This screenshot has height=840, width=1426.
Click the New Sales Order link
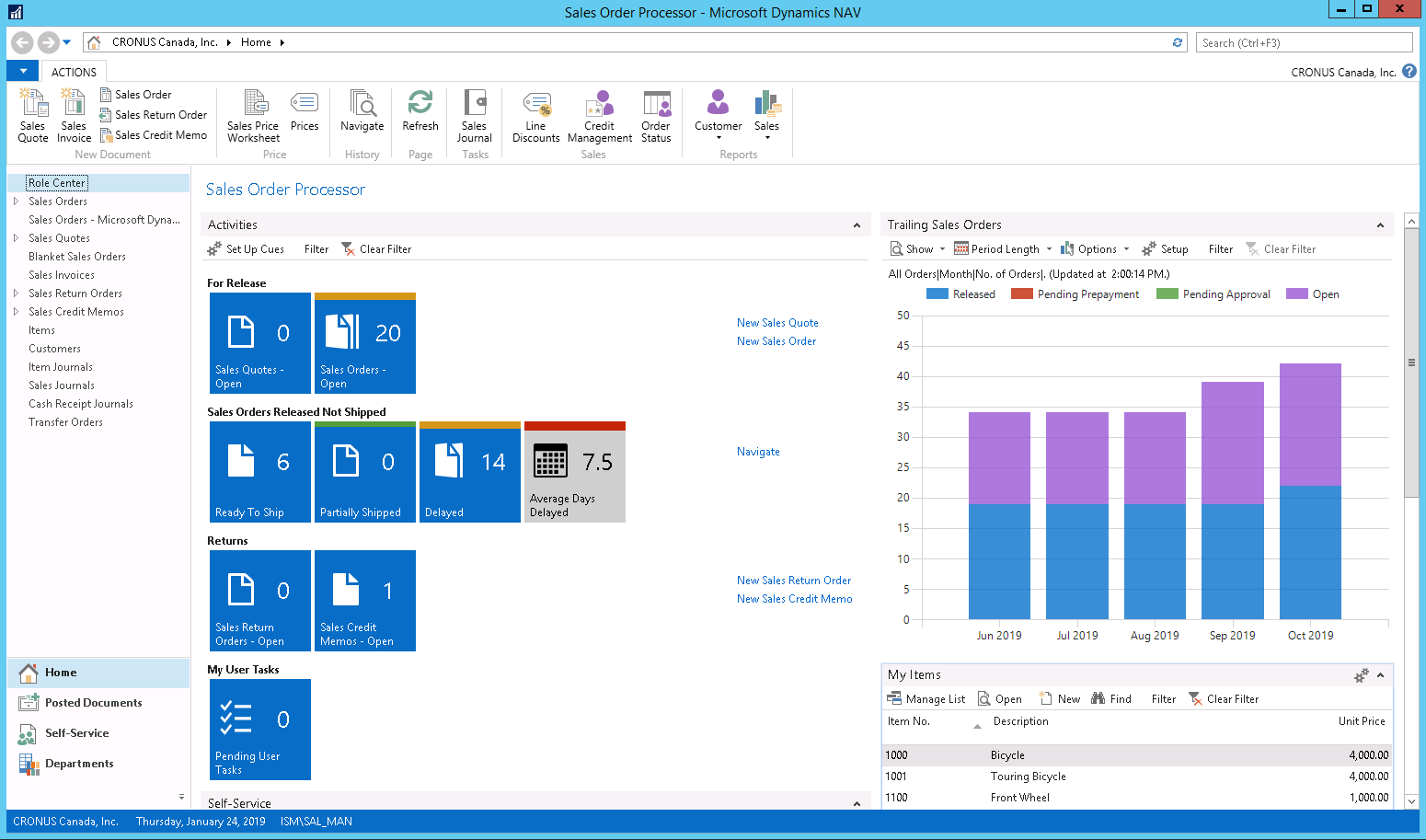[x=776, y=341]
